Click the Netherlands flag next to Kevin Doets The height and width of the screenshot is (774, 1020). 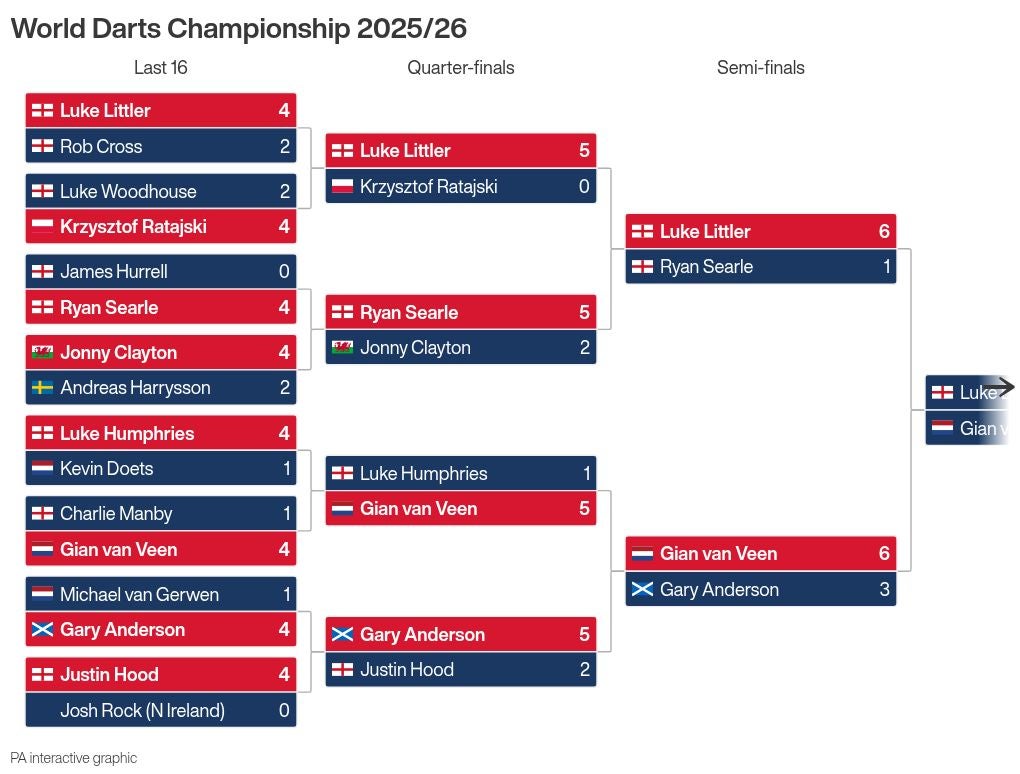click(42, 468)
